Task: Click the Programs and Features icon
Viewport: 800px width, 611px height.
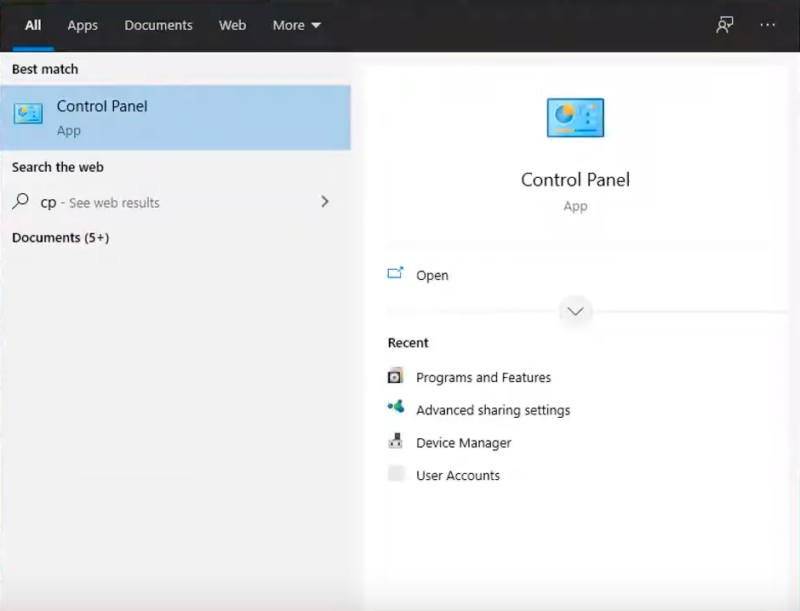Action: 395,377
